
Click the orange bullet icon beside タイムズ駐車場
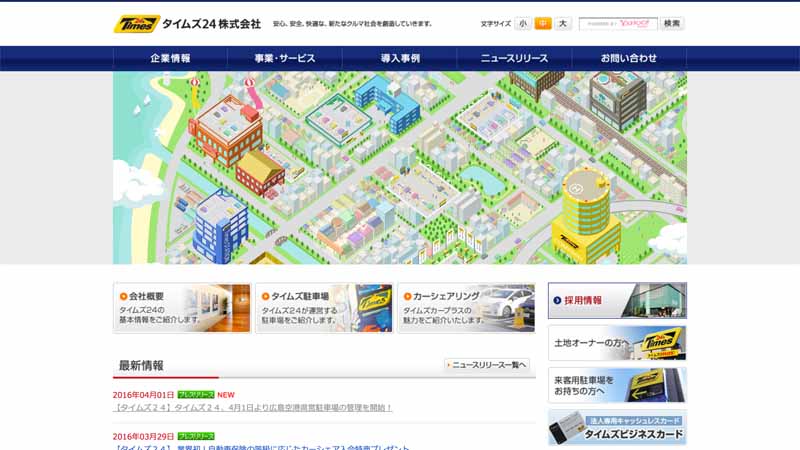pyautogui.click(x=265, y=296)
